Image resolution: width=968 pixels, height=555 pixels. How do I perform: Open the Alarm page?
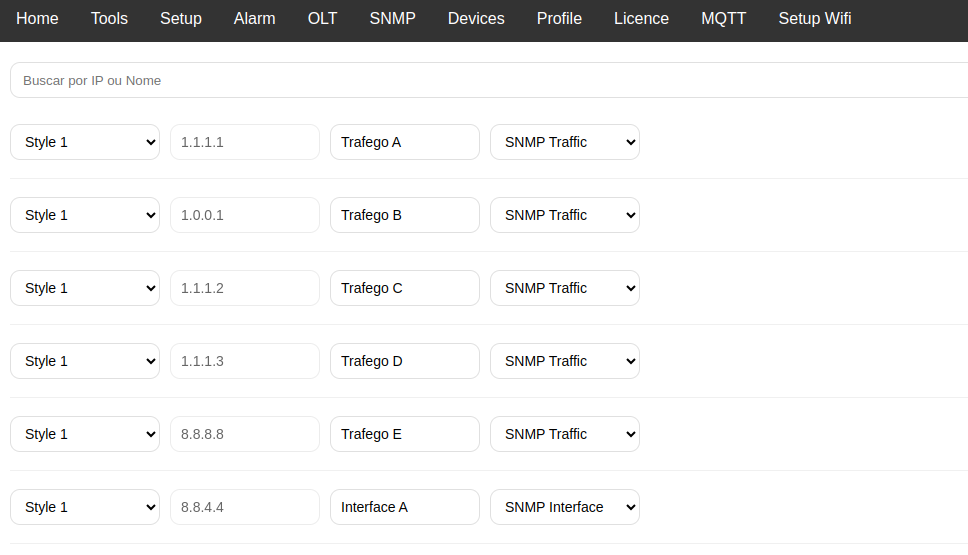coord(254,18)
